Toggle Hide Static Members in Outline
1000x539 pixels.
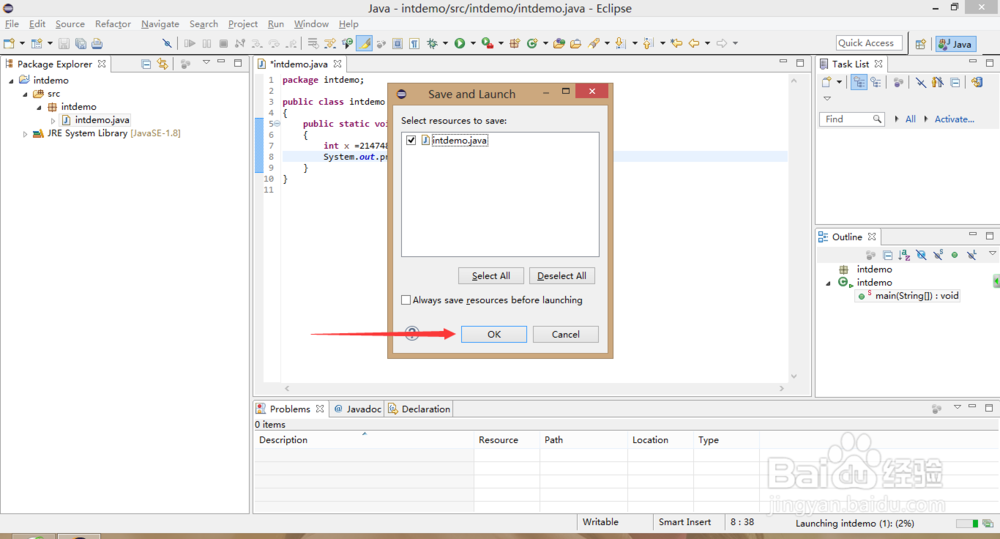(938, 255)
